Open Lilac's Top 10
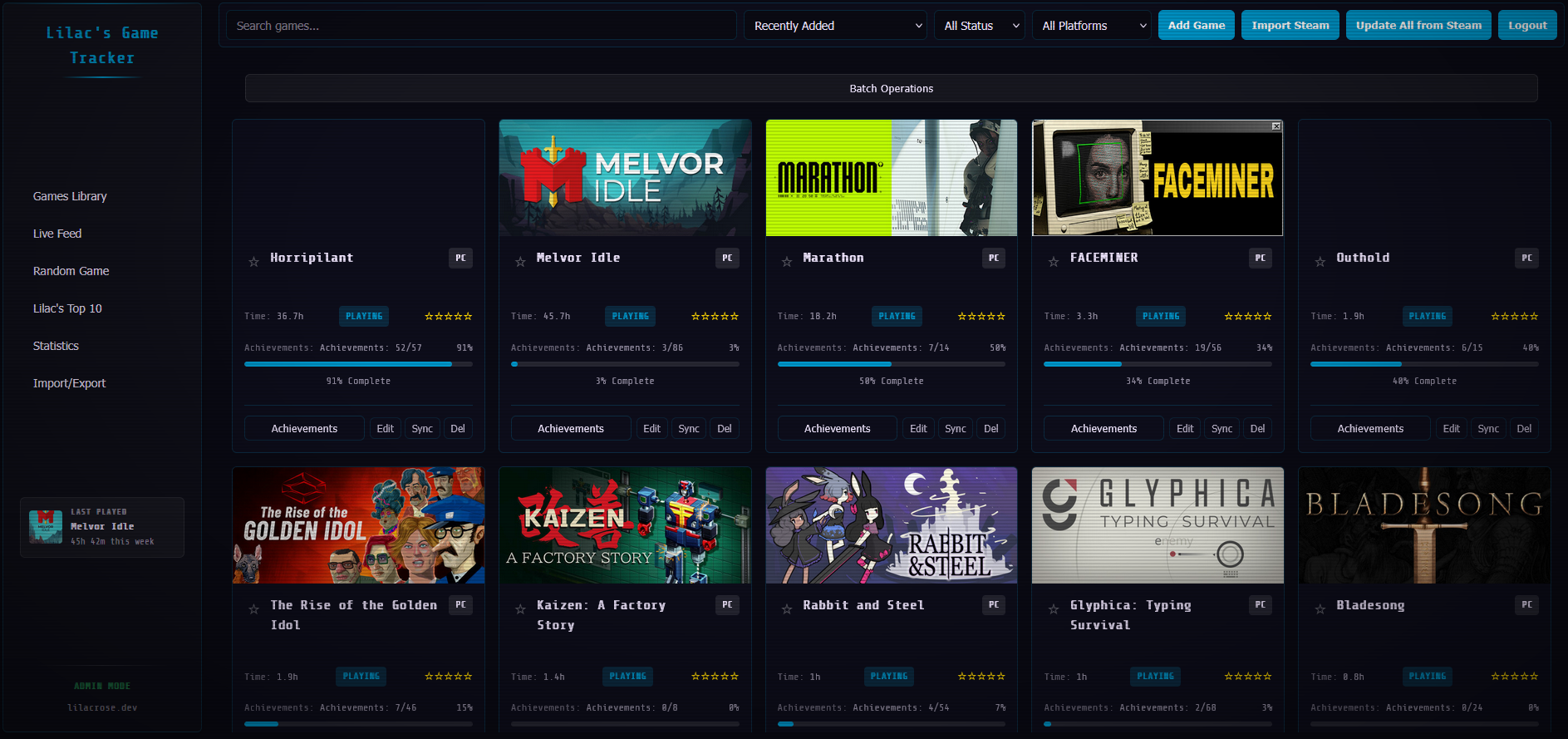Viewport: 1568px width, 739px height. (67, 308)
